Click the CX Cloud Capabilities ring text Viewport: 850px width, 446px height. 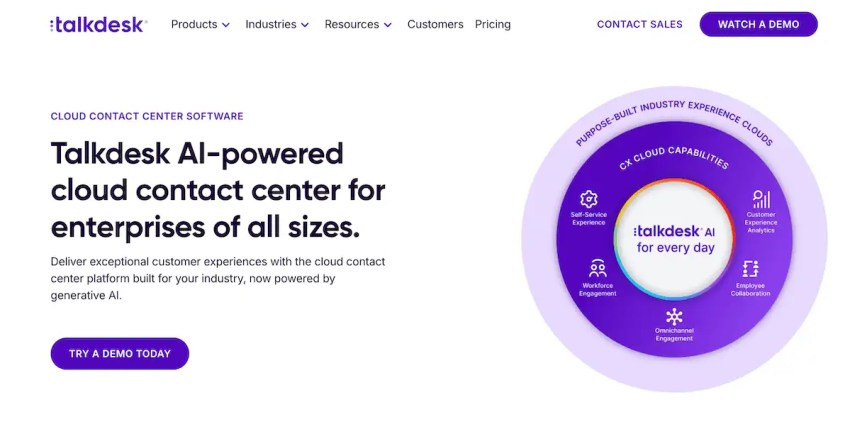pos(674,157)
